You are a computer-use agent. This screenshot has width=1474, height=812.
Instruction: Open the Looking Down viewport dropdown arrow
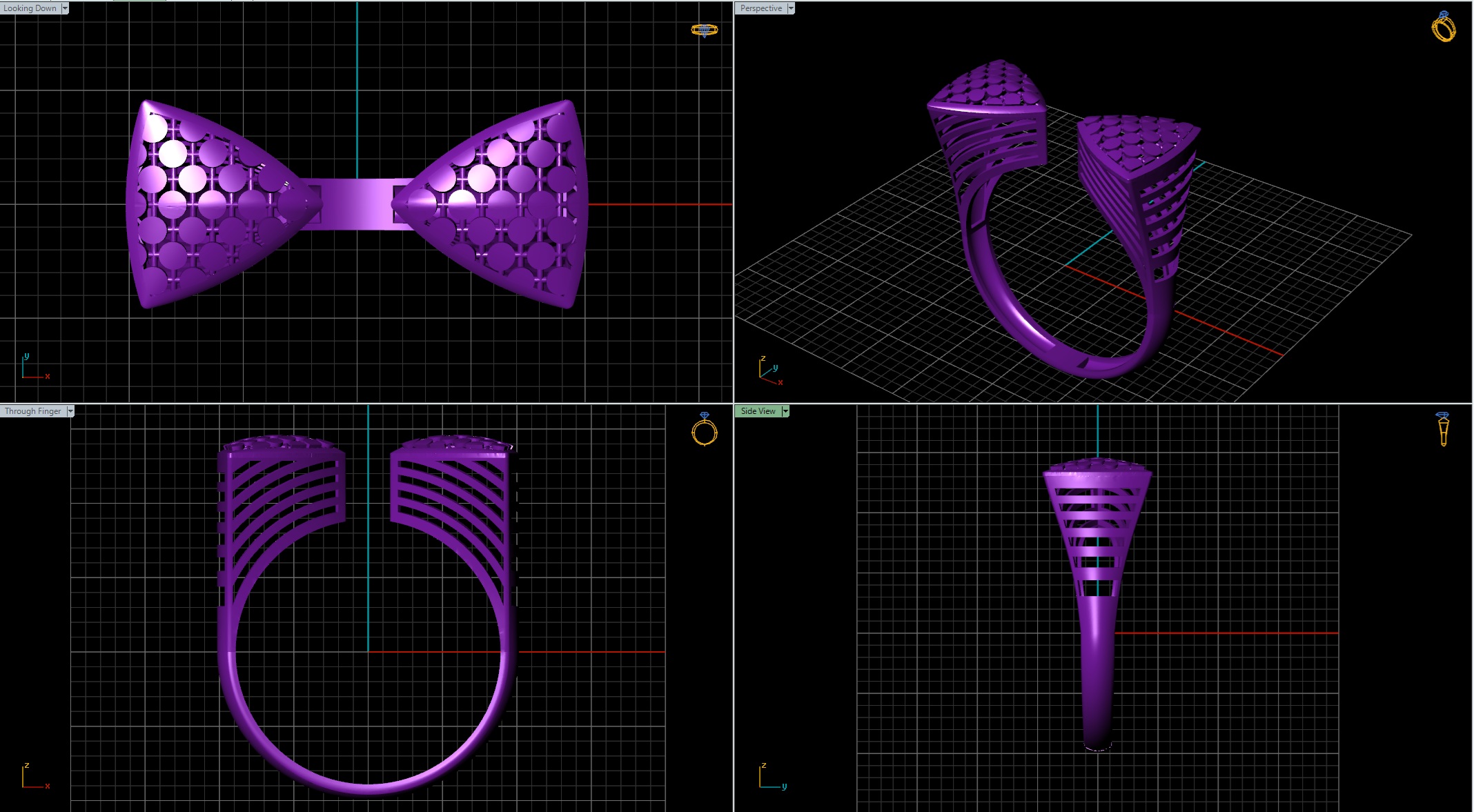pos(65,8)
